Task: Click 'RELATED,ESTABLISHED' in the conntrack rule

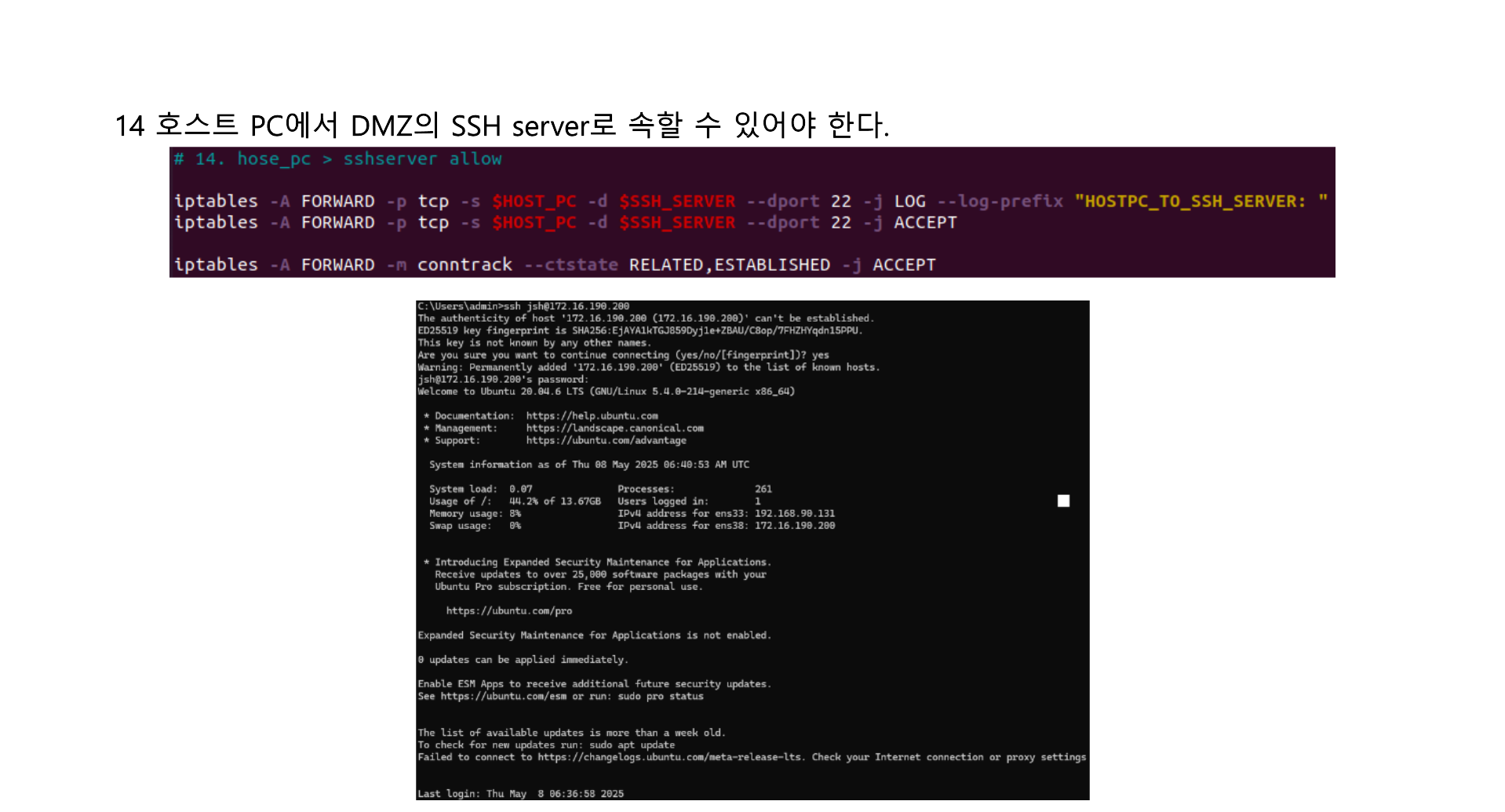Action: click(729, 265)
